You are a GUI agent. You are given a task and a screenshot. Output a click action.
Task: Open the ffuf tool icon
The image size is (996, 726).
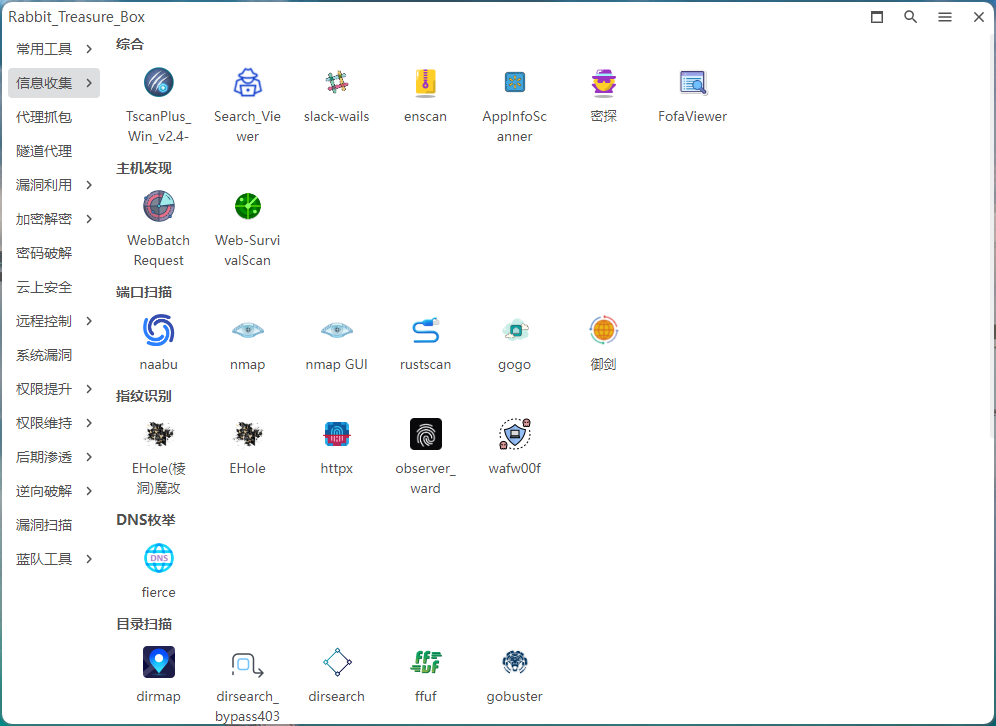point(426,662)
